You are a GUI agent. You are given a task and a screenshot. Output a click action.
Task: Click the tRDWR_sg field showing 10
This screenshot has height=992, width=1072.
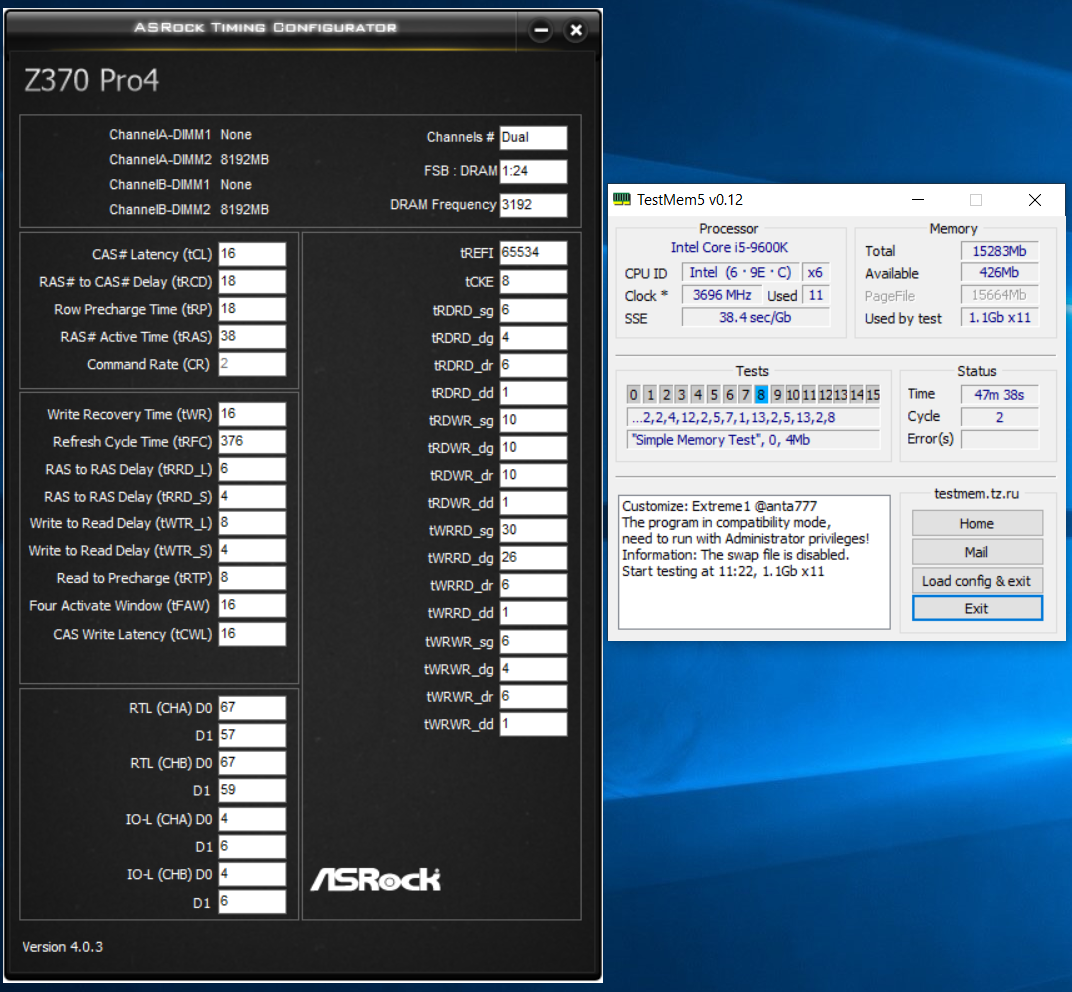[533, 420]
